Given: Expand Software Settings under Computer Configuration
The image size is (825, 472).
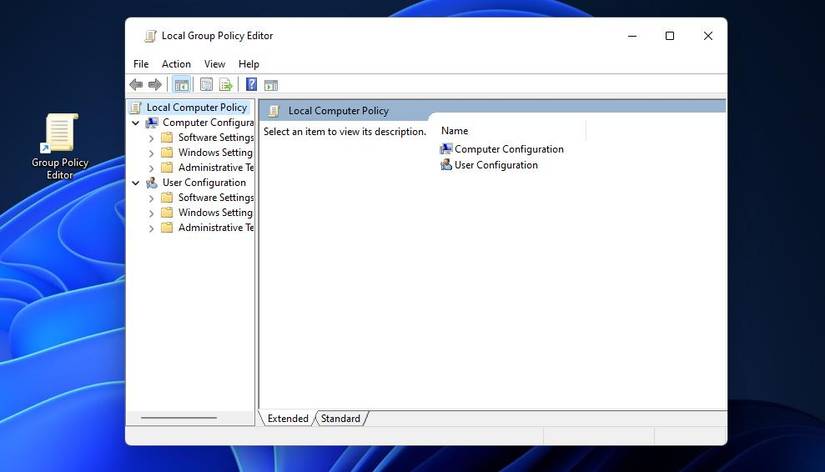Looking at the screenshot, I should 152,138.
